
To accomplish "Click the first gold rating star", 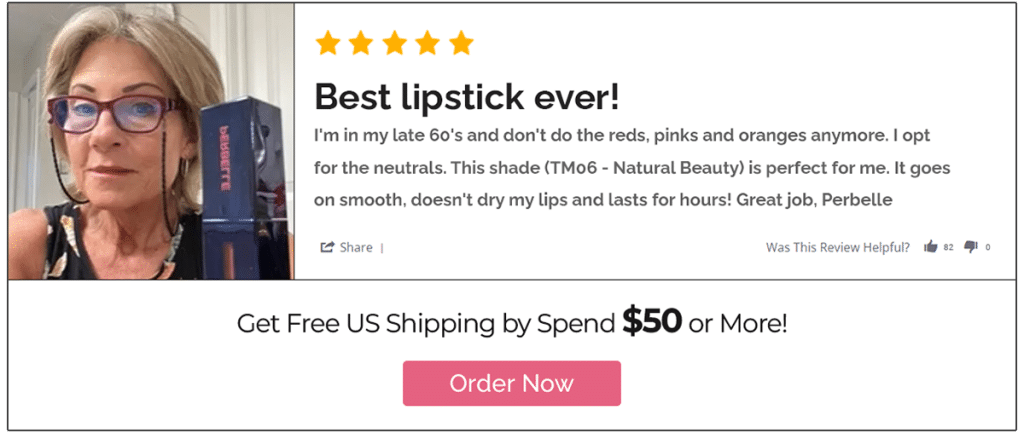I will (x=327, y=43).
